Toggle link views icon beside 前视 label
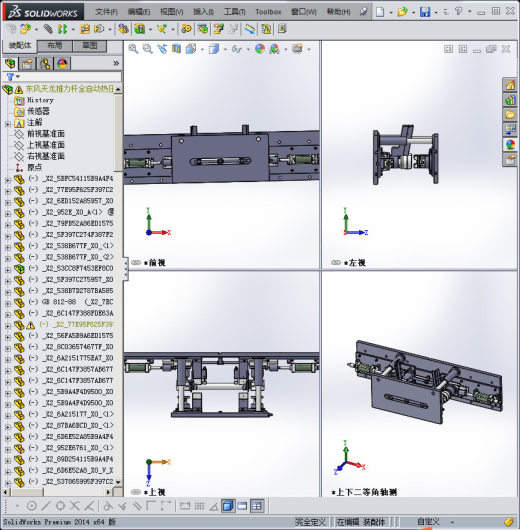Viewport: 520px width, 530px height. click(136, 263)
